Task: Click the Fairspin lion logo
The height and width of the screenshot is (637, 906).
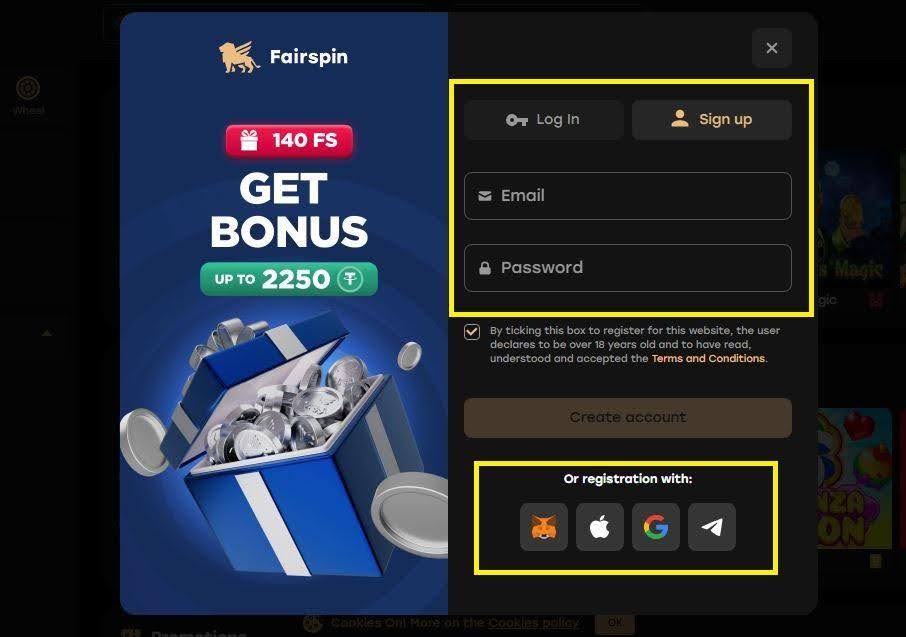Action: (x=239, y=57)
